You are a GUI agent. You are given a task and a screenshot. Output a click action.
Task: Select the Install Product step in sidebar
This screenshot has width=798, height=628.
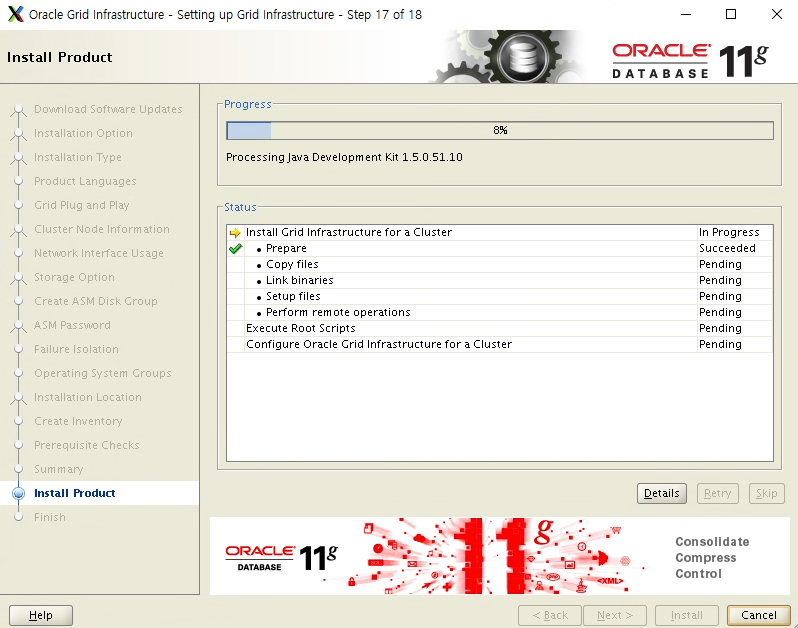point(74,493)
